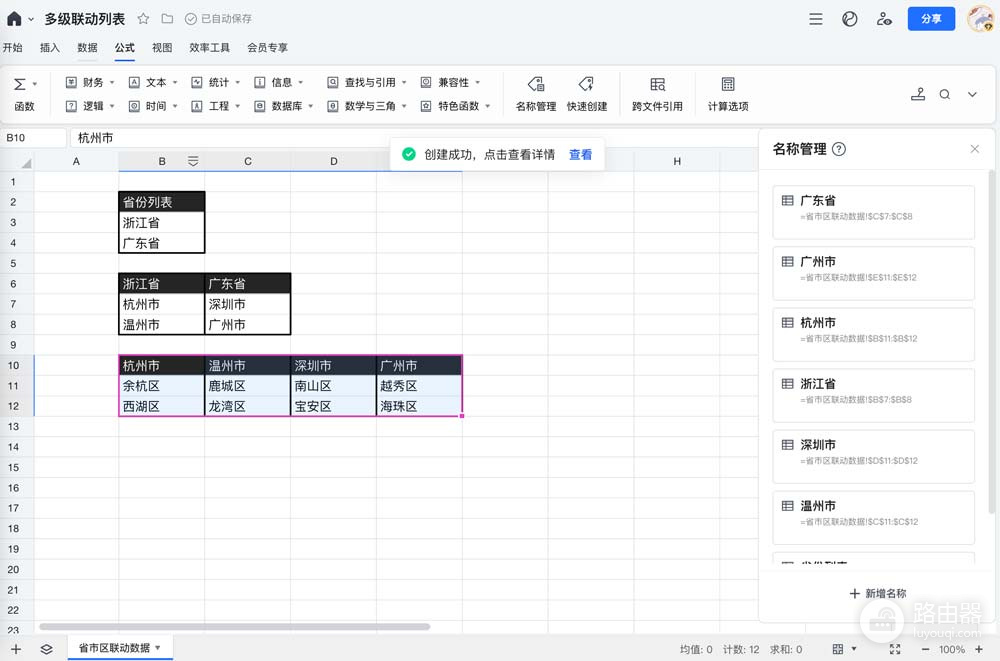Open the home icon menu
This screenshot has height=661, width=1000.
15,19
